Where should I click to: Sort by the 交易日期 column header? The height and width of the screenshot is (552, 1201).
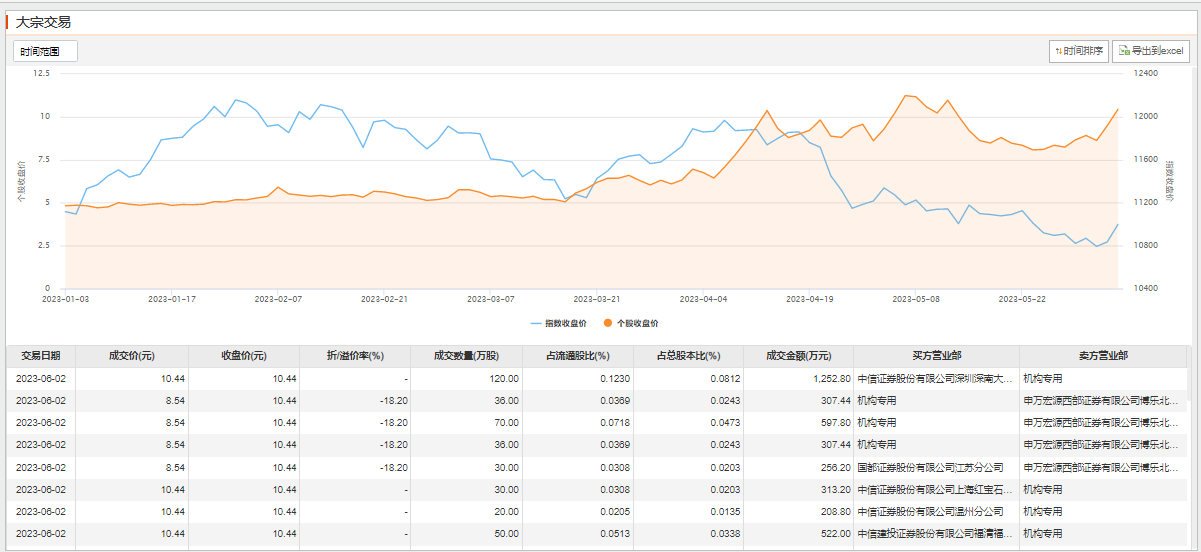coord(41,356)
